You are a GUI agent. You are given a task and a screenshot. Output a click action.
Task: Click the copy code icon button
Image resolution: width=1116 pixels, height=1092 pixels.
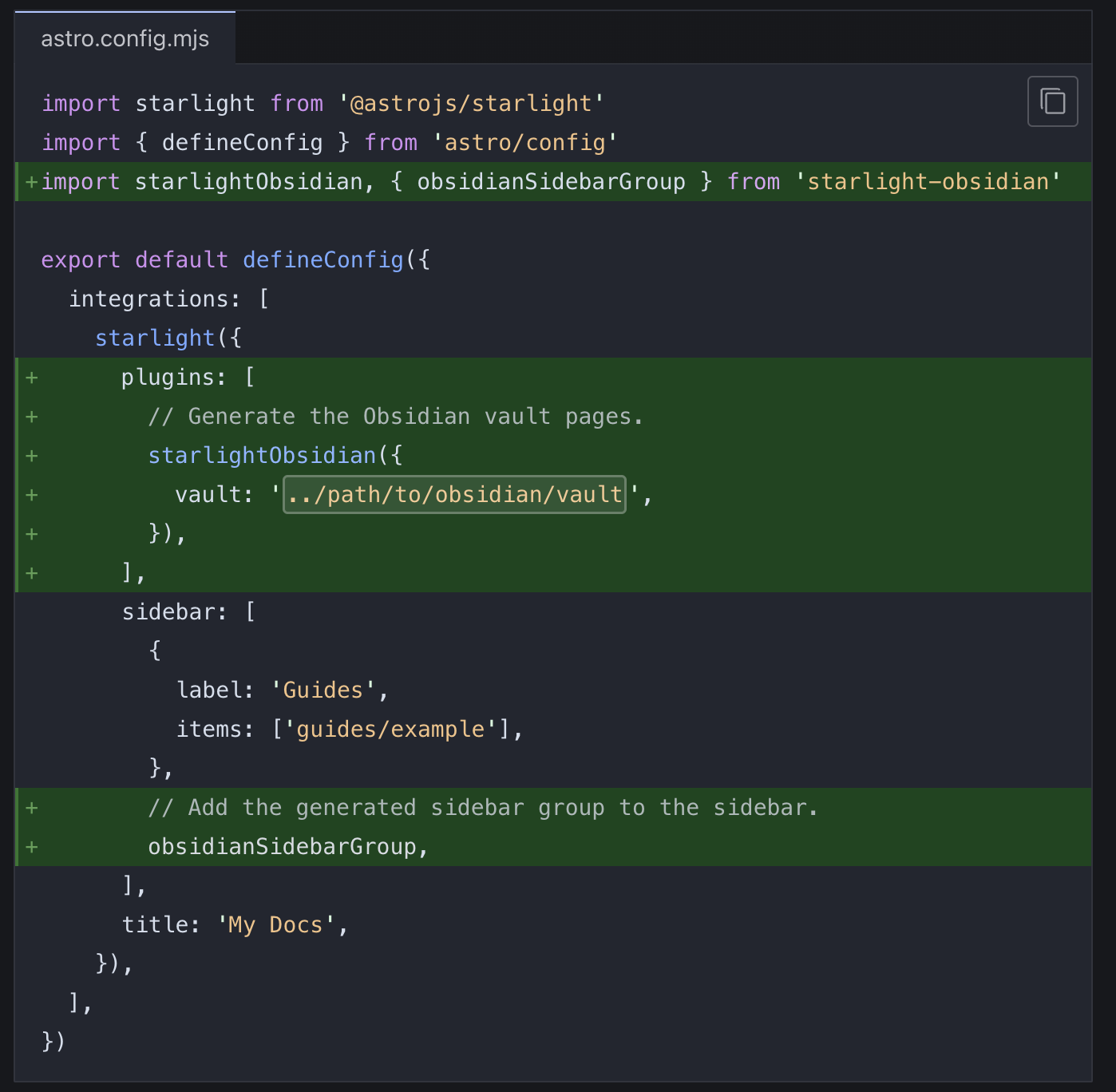click(x=1052, y=101)
